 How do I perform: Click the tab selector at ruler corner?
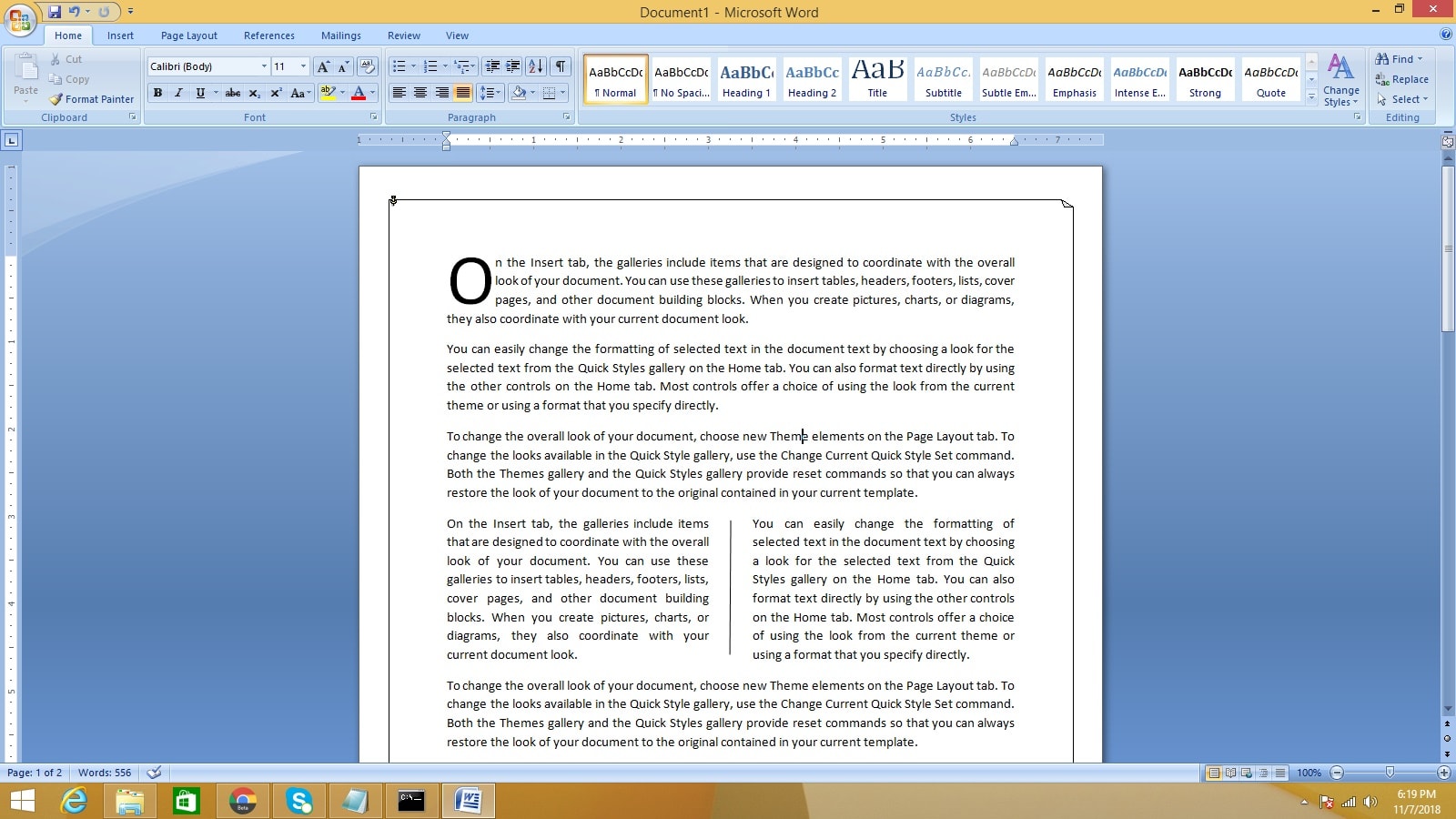[11, 140]
